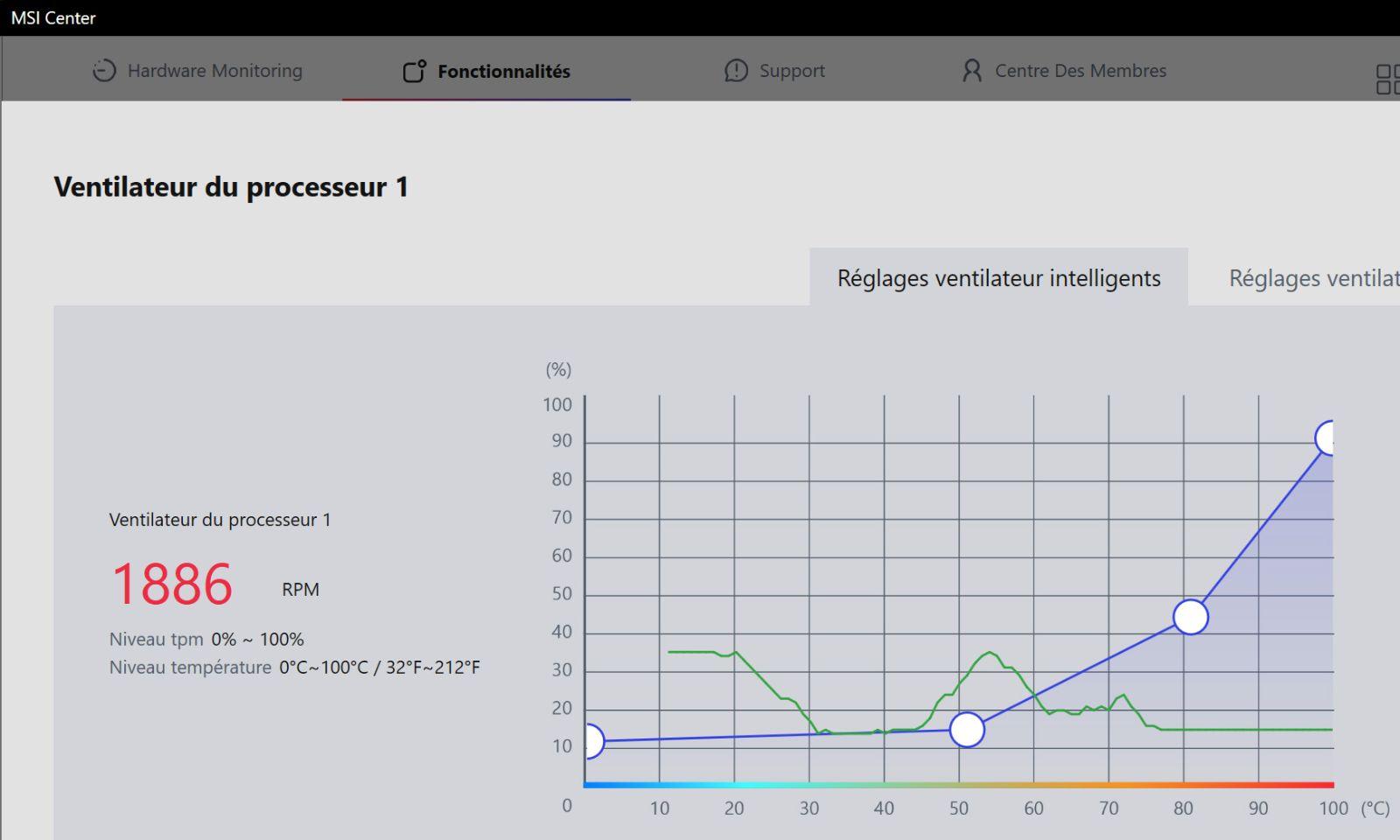Click the Support speech bubble icon
The height and width of the screenshot is (840, 1400).
[x=736, y=71]
